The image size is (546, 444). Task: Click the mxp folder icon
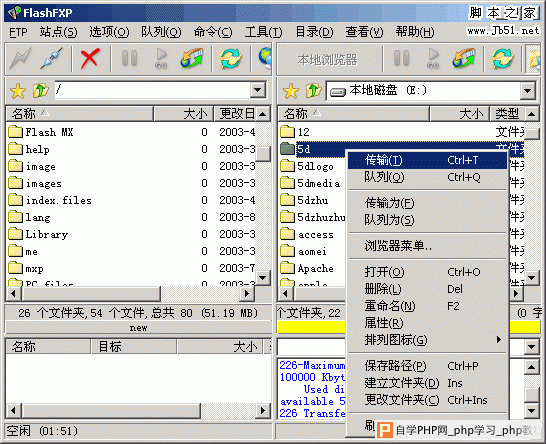15,268
